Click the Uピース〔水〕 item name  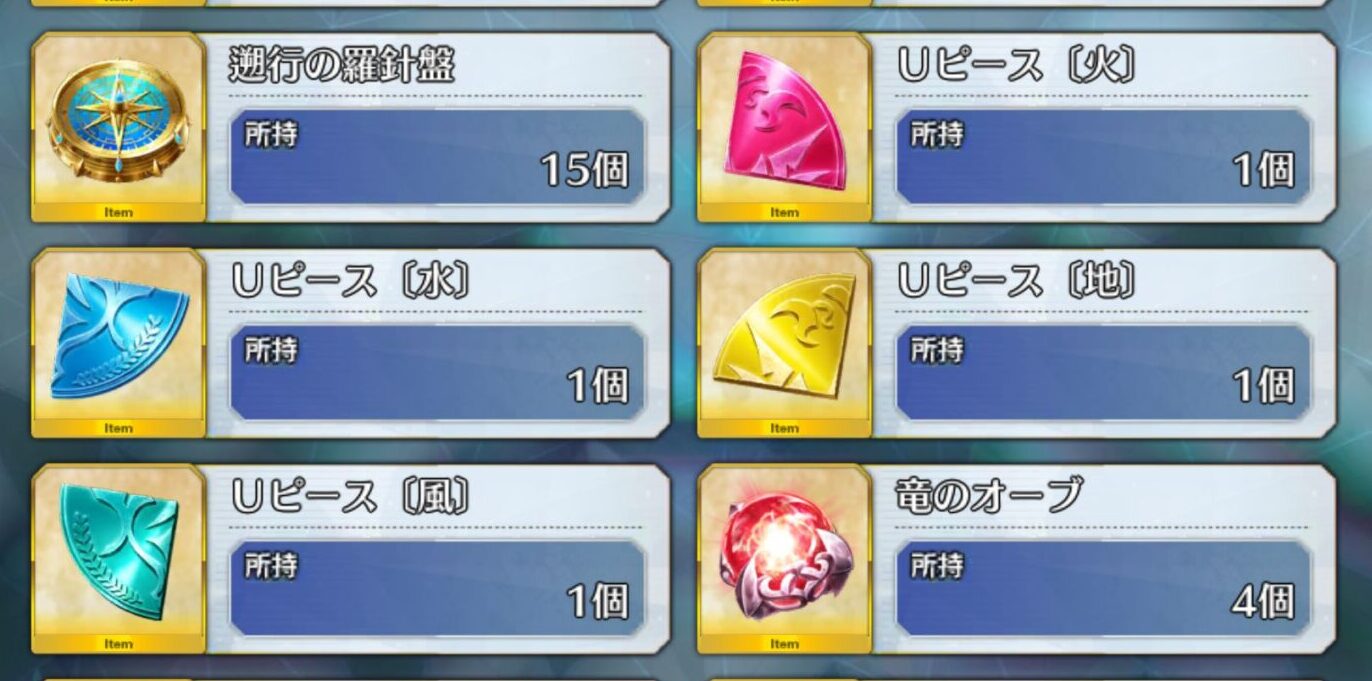point(351,282)
